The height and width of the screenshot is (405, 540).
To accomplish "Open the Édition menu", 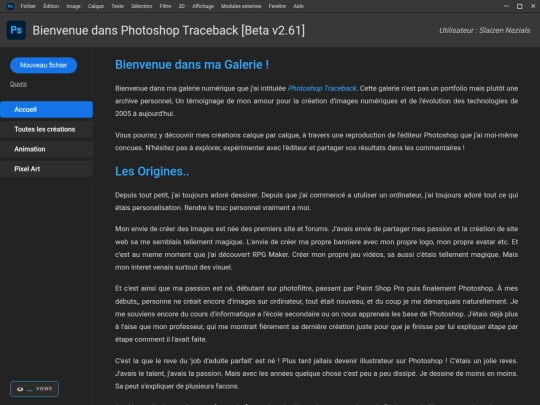I will tap(51, 6).
